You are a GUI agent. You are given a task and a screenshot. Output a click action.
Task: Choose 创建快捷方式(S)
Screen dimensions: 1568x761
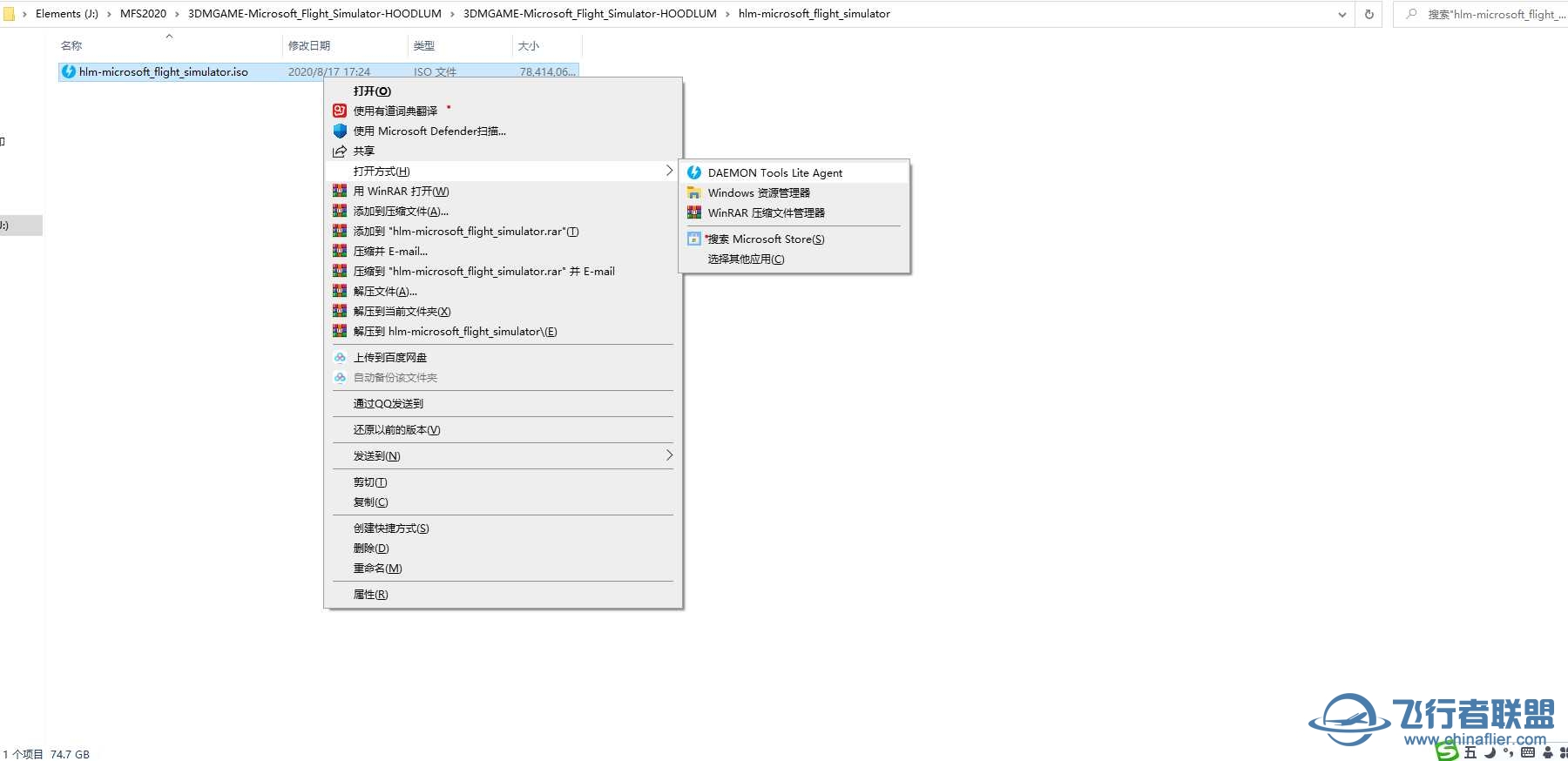point(503,528)
